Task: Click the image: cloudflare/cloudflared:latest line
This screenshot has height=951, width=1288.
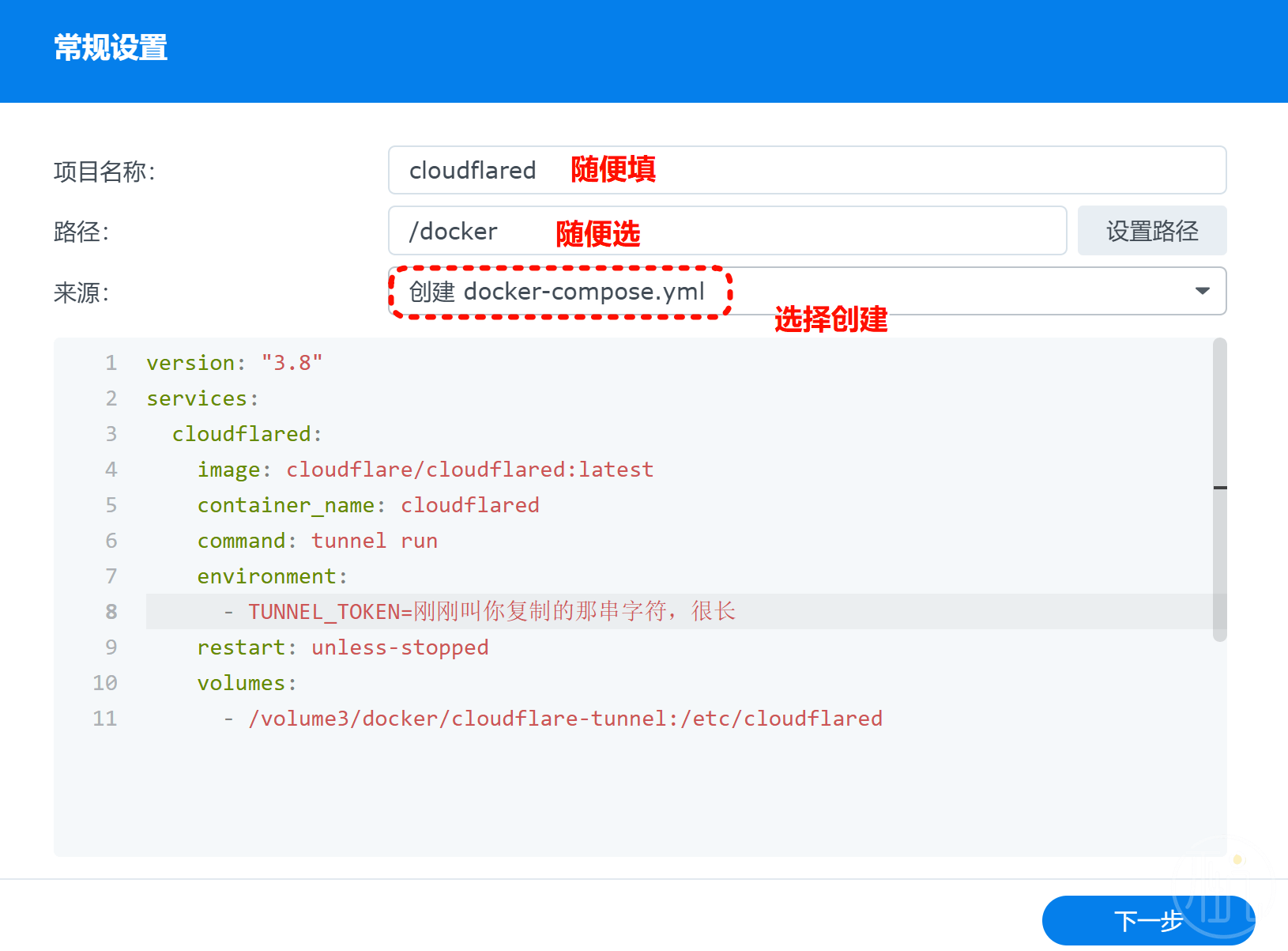Action: (x=425, y=470)
